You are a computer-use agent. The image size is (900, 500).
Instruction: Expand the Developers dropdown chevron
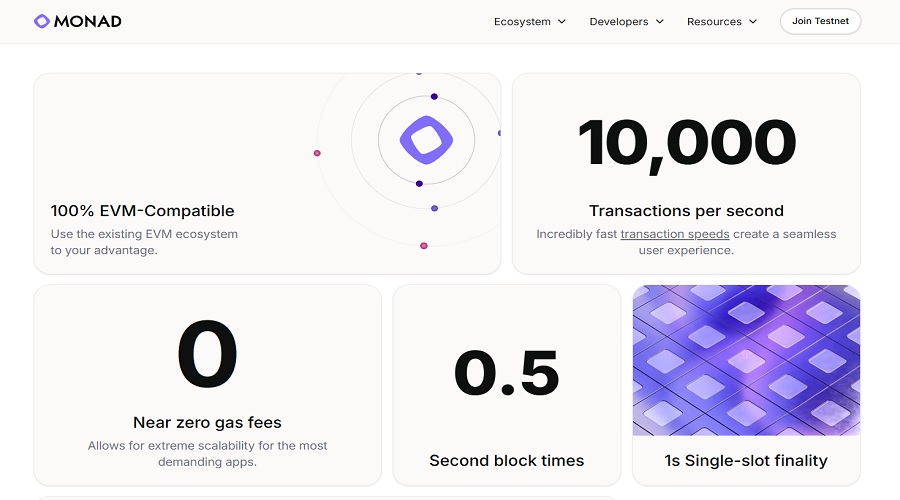(660, 22)
